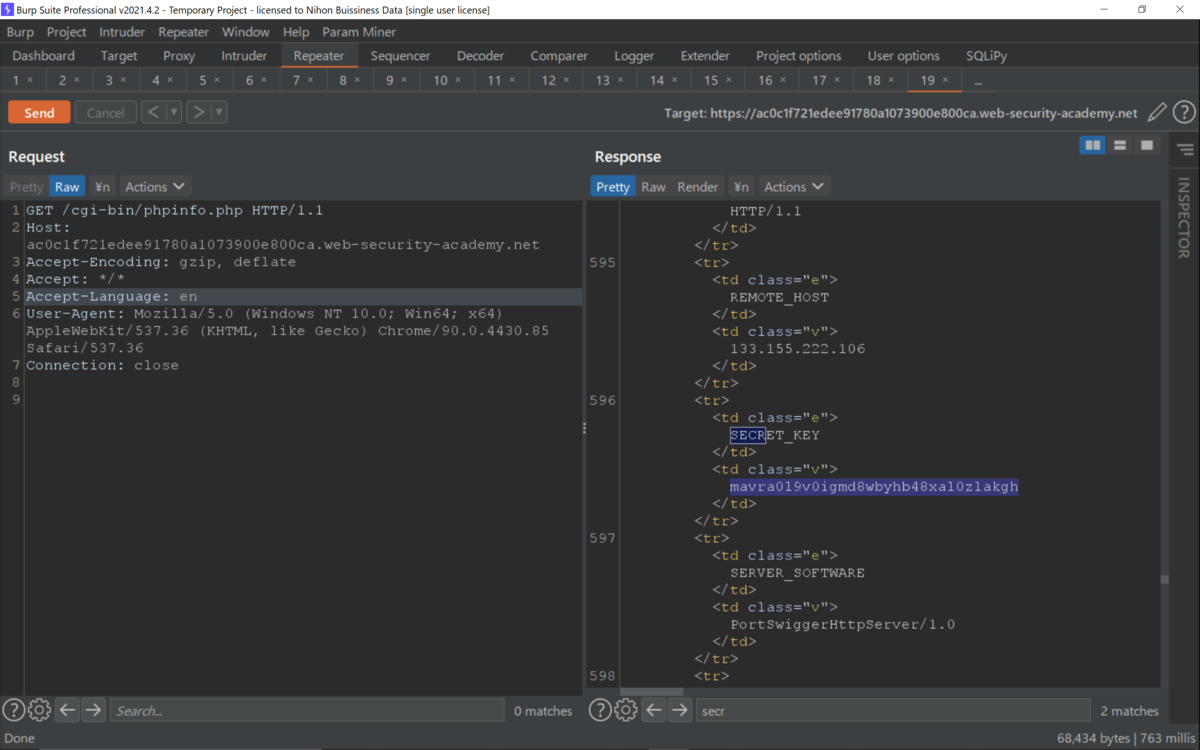The width and height of the screenshot is (1200, 750).
Task: Open the Project options tab
Action: [x=798, y=56]
